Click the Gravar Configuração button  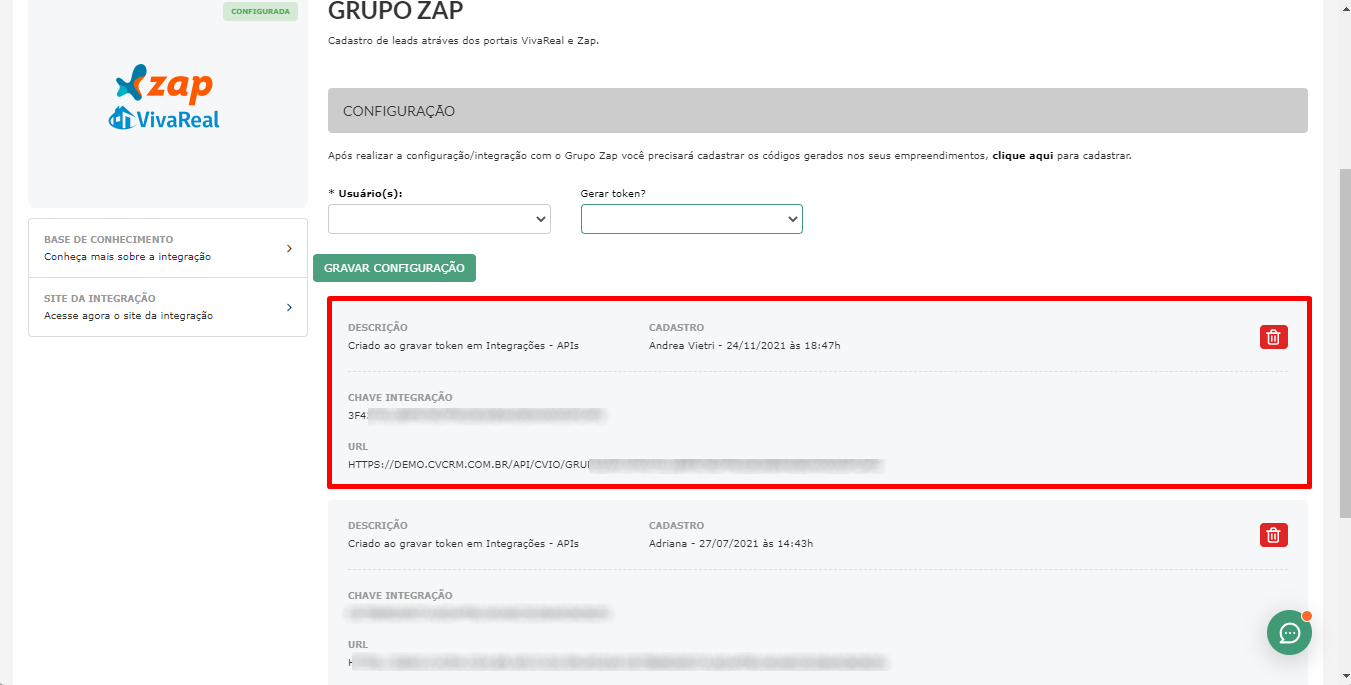point(394,268)
